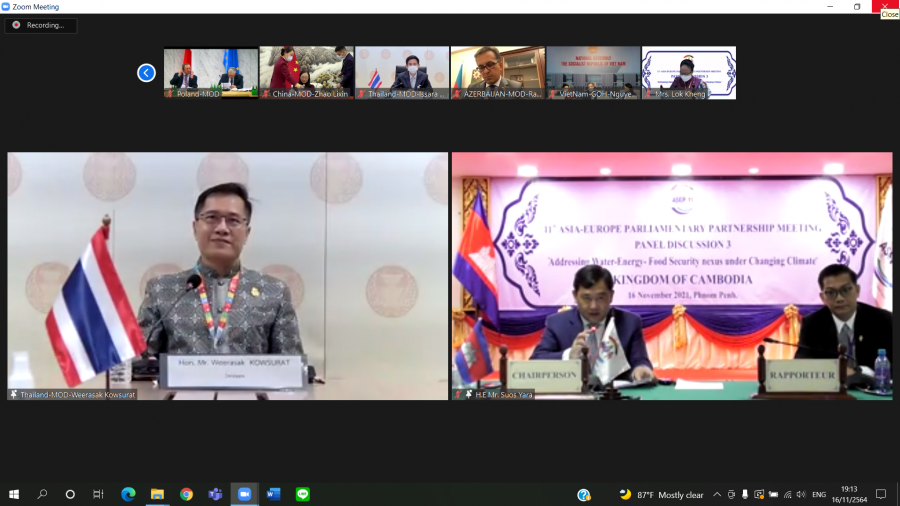Select the China-MOD Zhao Lixin thumbnail

pos(306,72)
